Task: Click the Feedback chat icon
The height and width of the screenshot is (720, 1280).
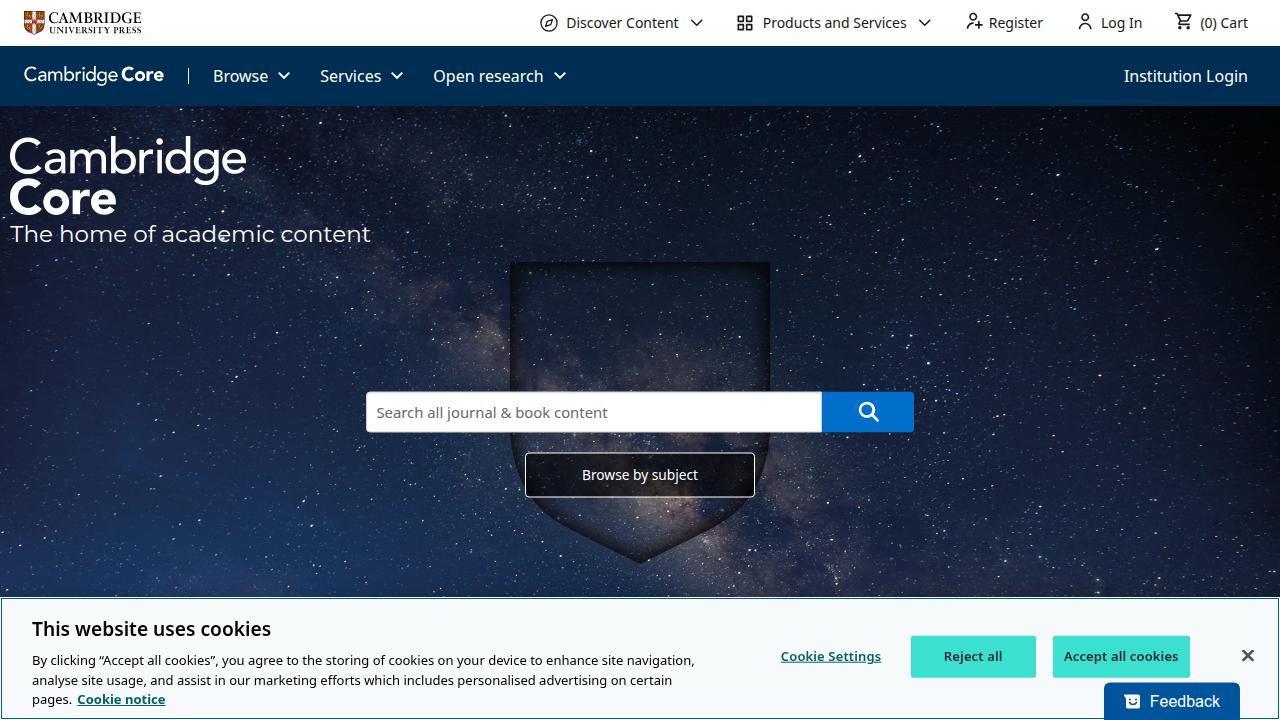Action: (x=1133, y=702)
